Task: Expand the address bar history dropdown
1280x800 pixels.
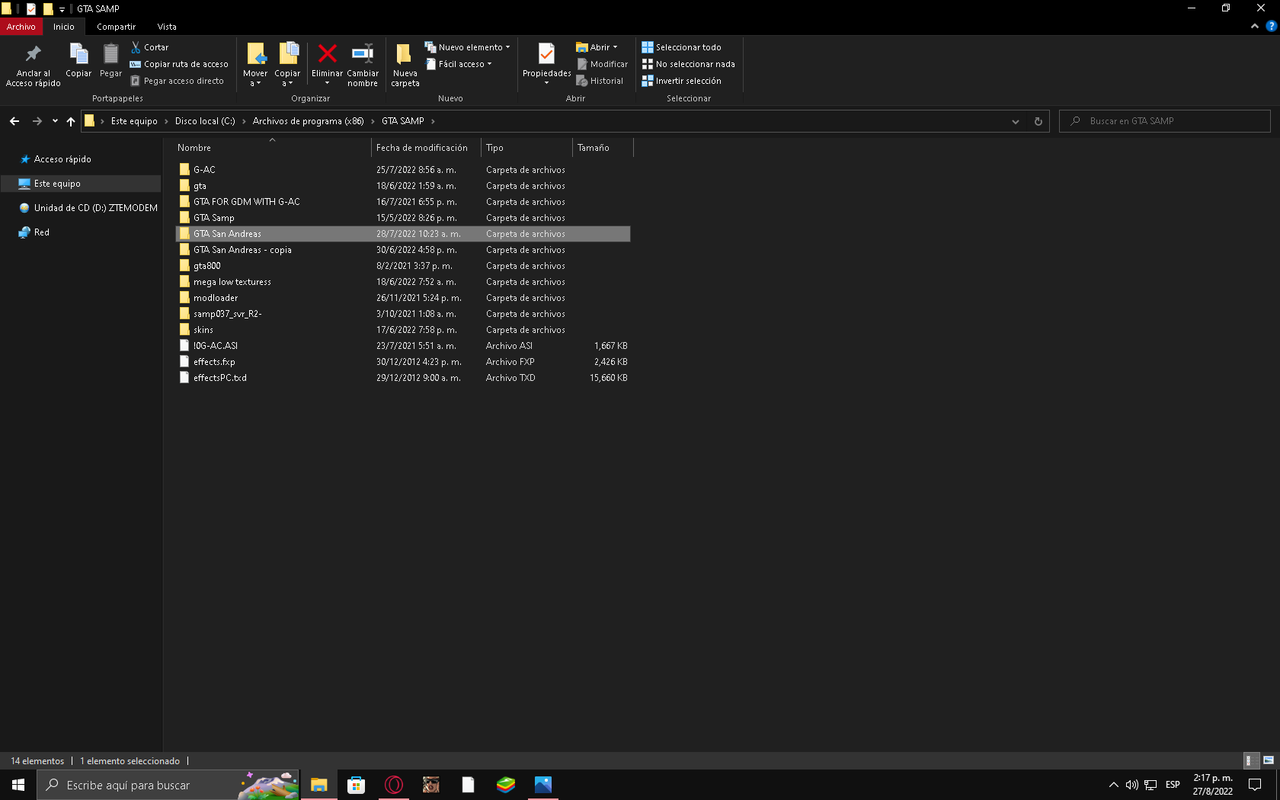Action: coord(1016,121)
